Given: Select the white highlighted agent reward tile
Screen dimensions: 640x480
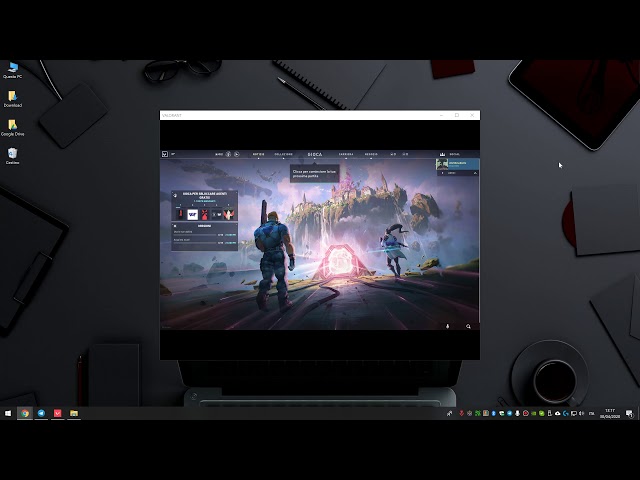Looking at the screenshot, I should point(192,214).
